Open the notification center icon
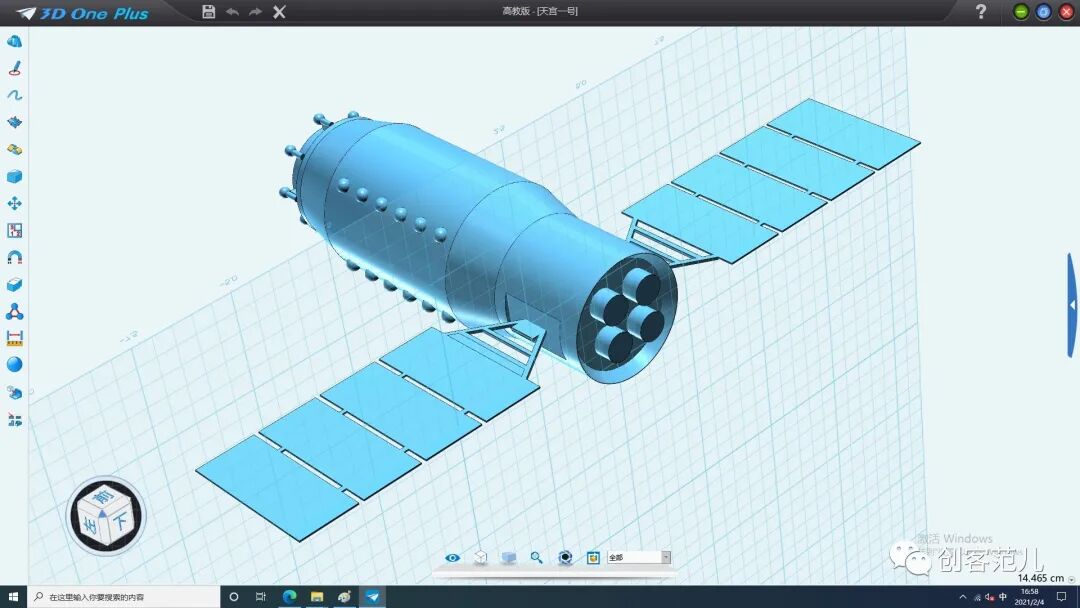1080x608 pixels. point(1062,597)
